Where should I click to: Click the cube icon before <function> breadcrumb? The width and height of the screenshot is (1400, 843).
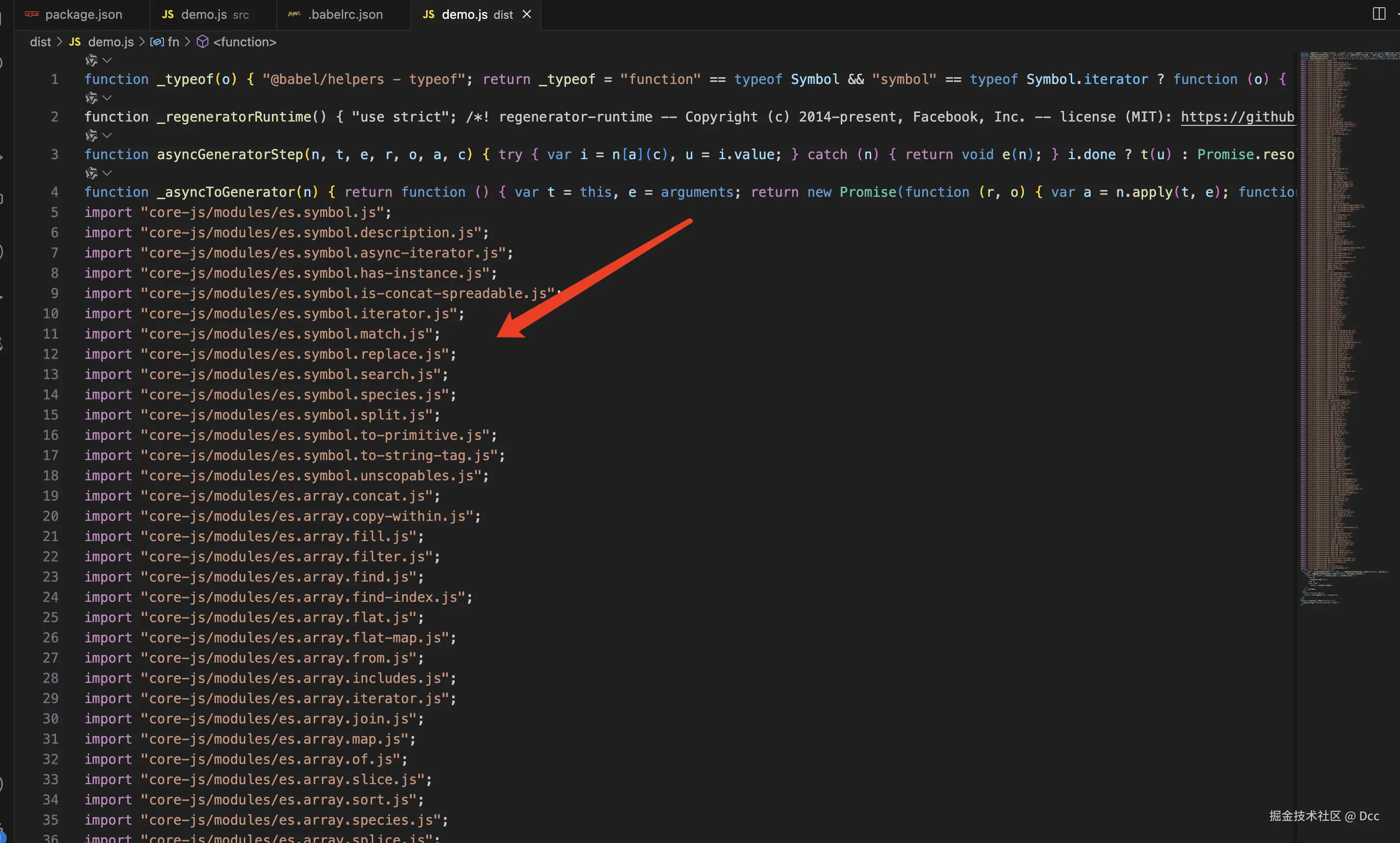202,42
